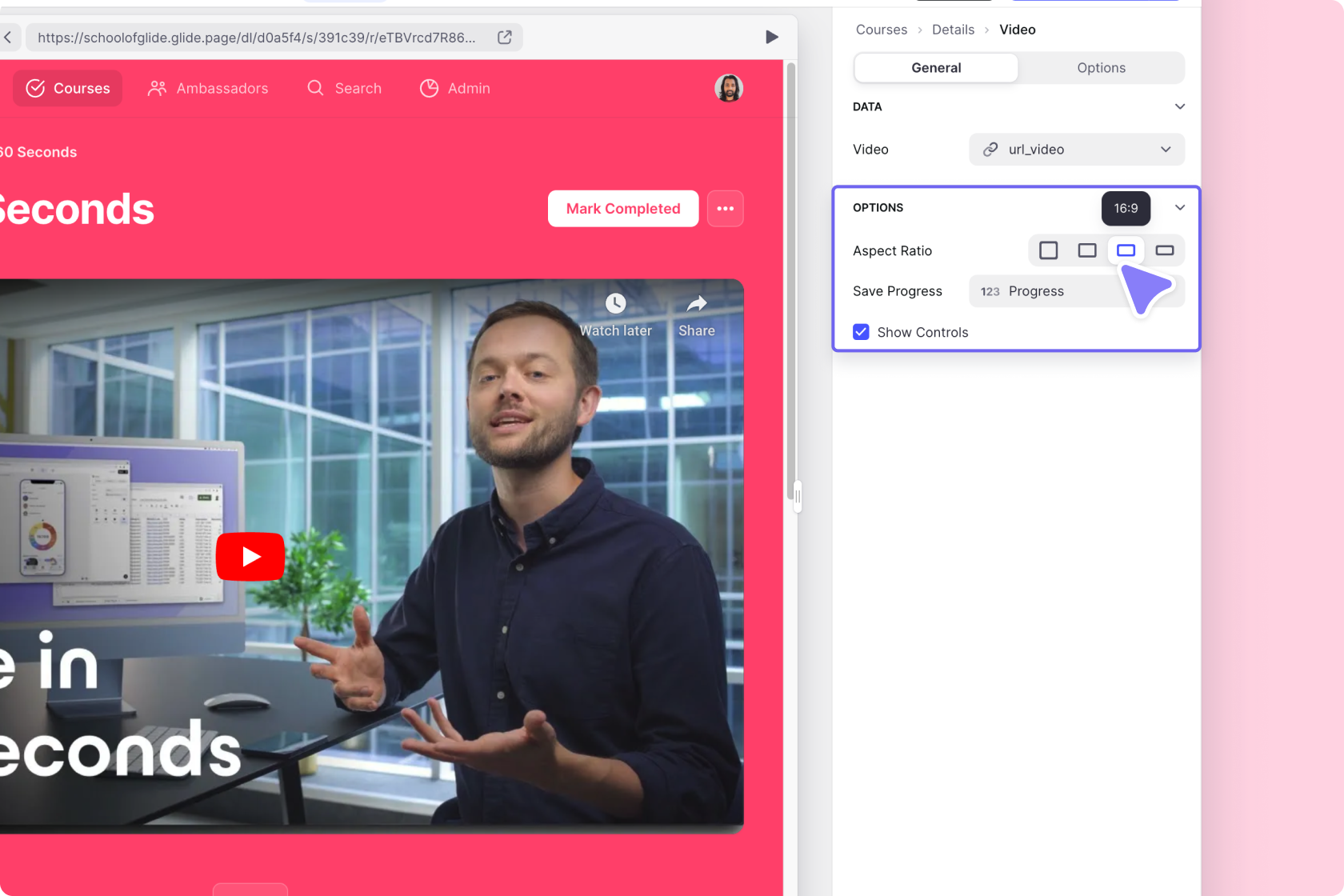Open preview link in external window icon
Screen dimensions: 1344x896
(x=505, y=38)
